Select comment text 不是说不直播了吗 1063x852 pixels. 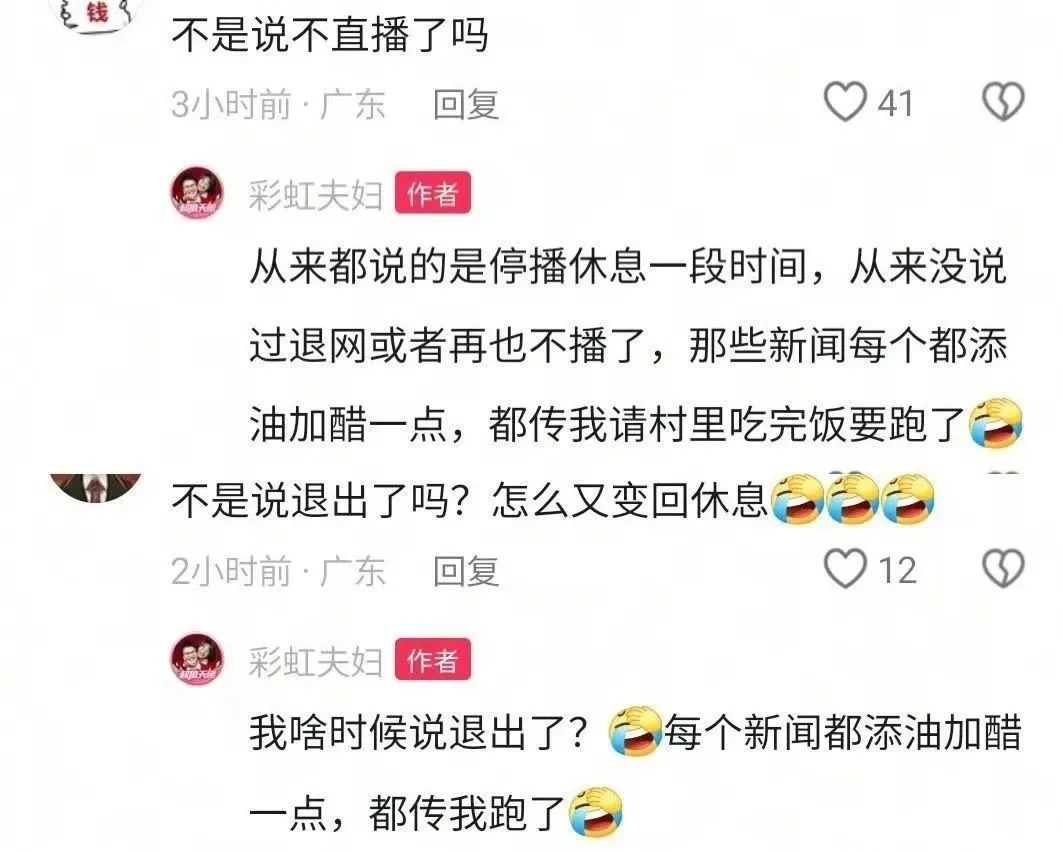click(329, 34)
